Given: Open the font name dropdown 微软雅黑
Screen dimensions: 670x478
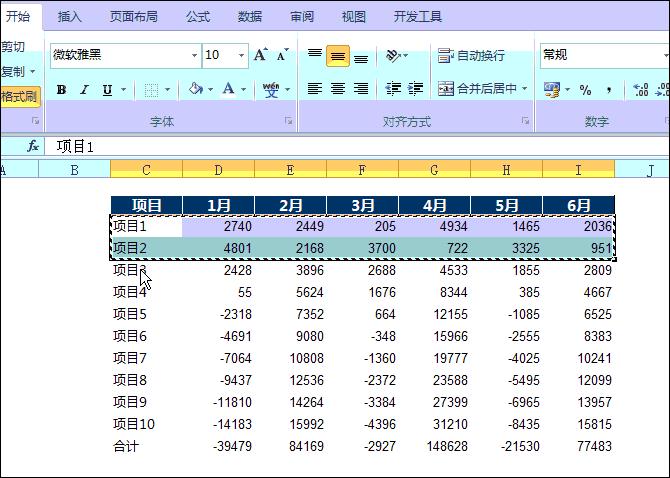Looking at the screenshot, I should tap(194, 56).
